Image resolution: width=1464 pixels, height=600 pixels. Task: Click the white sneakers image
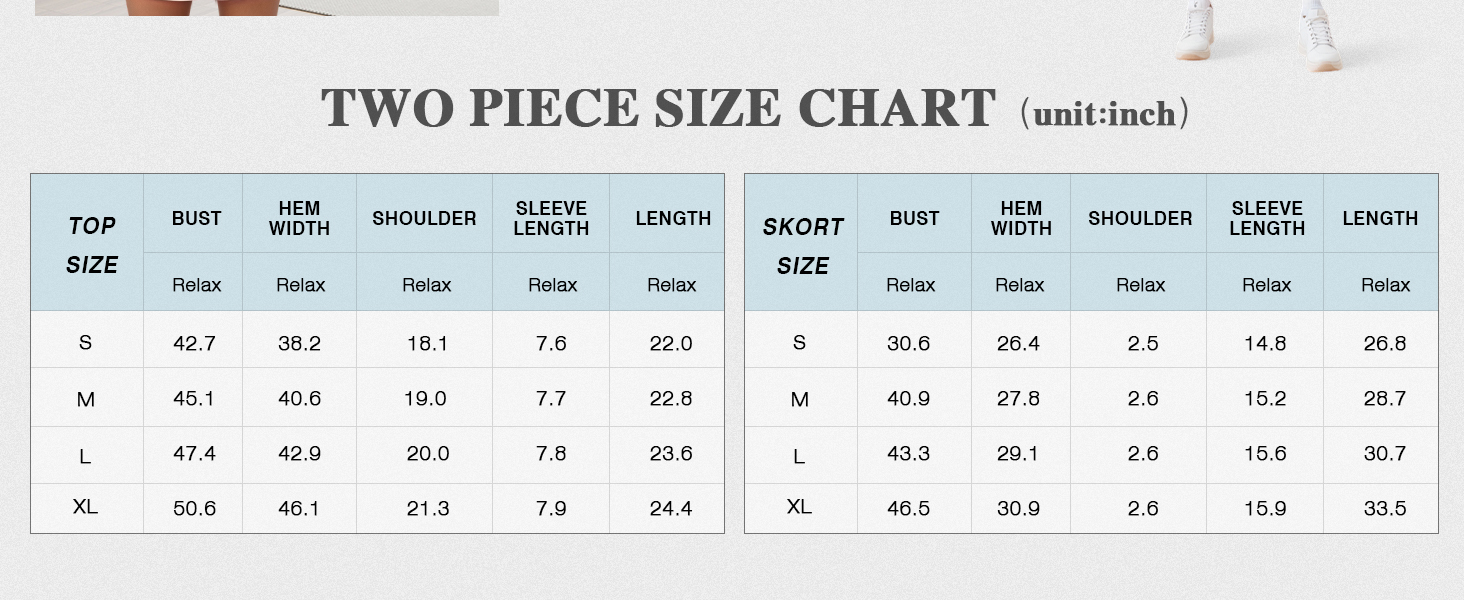click(1260, 34)
